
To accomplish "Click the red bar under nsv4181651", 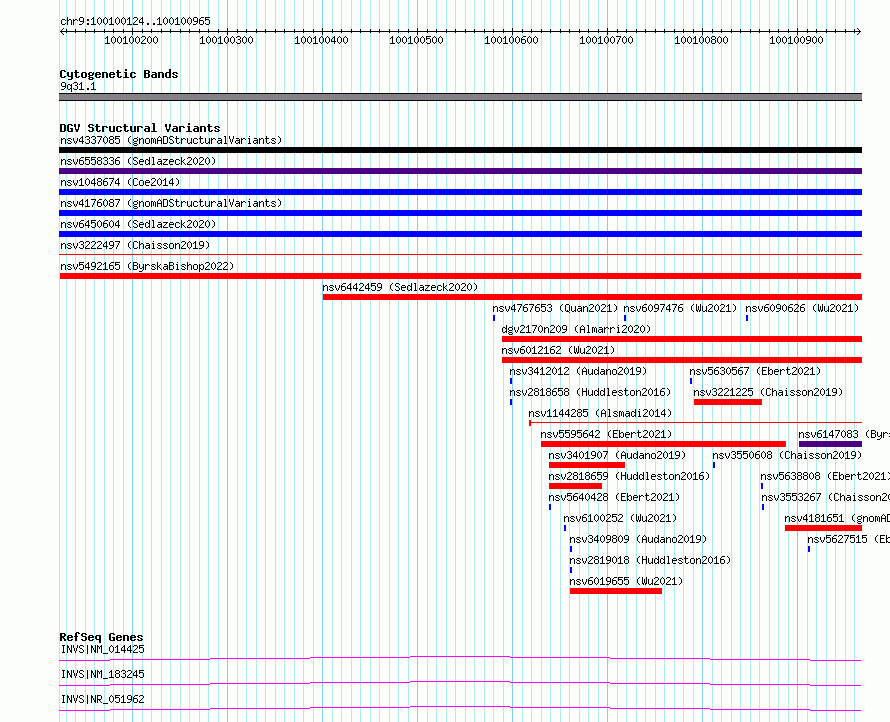I will (x=824, y=528).
